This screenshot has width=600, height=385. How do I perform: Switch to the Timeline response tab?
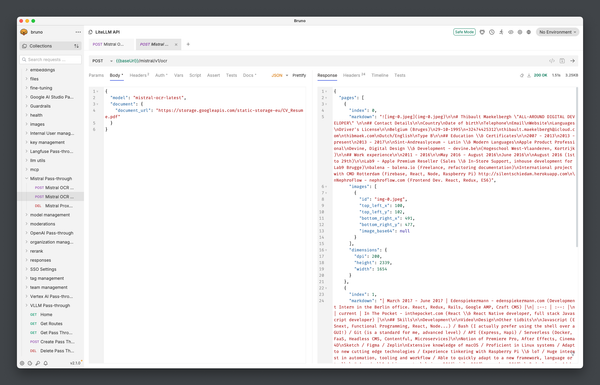point(380,75)
